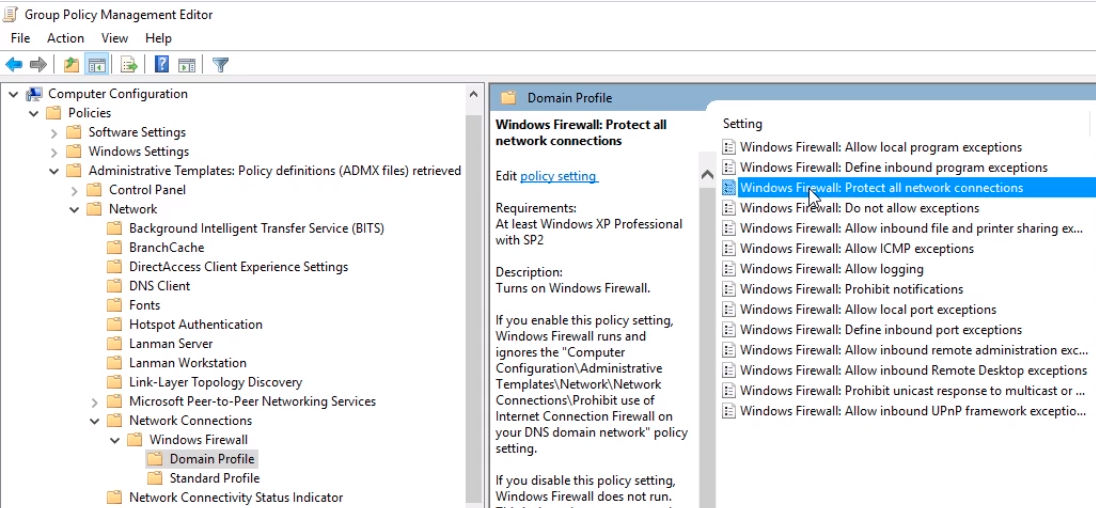Click the Export List toolbar icon
The image size is (1096, 508).
coord(129,65)
